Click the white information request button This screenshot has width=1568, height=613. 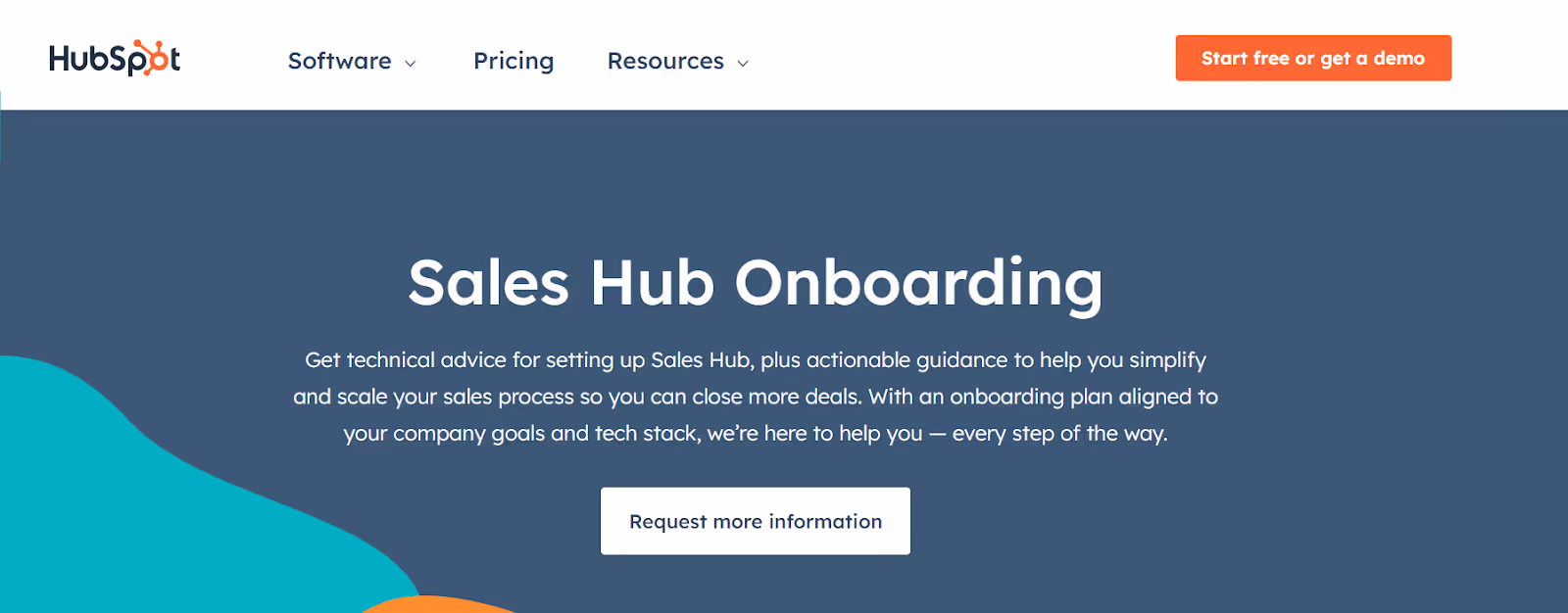click(755, 521)
